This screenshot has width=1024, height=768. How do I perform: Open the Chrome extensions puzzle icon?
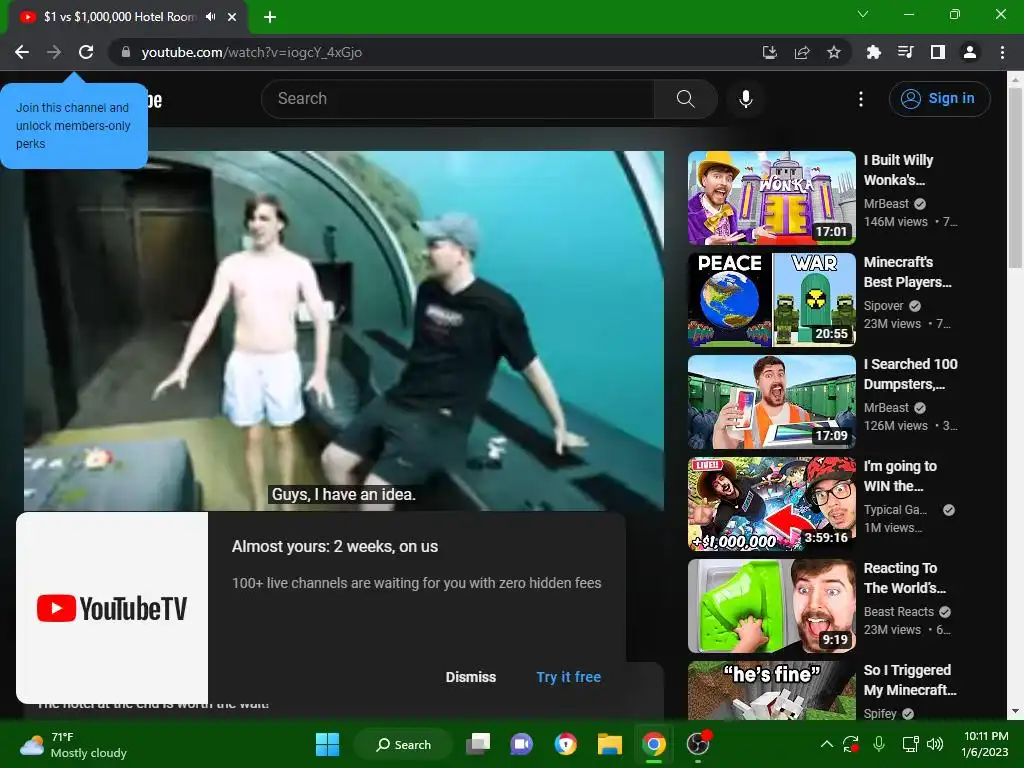click(873, 52)
